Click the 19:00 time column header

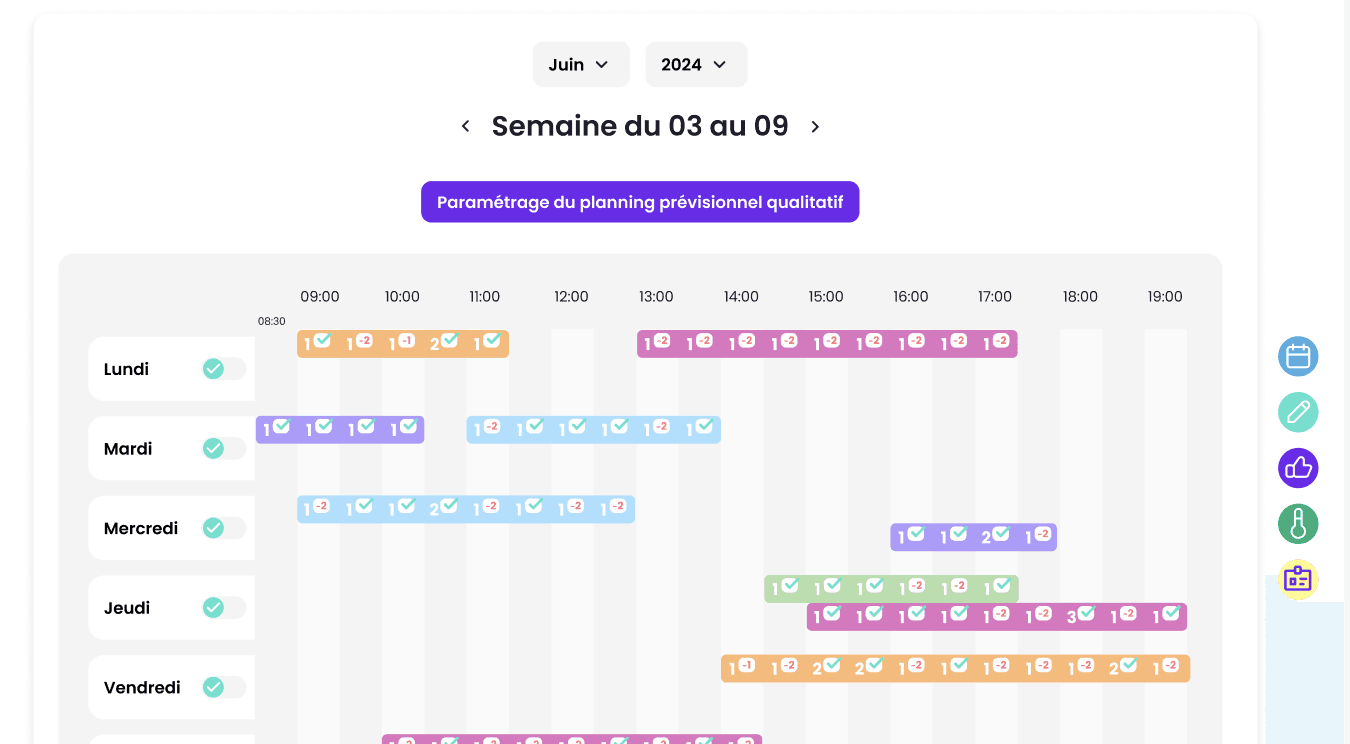pos(1165,296)
